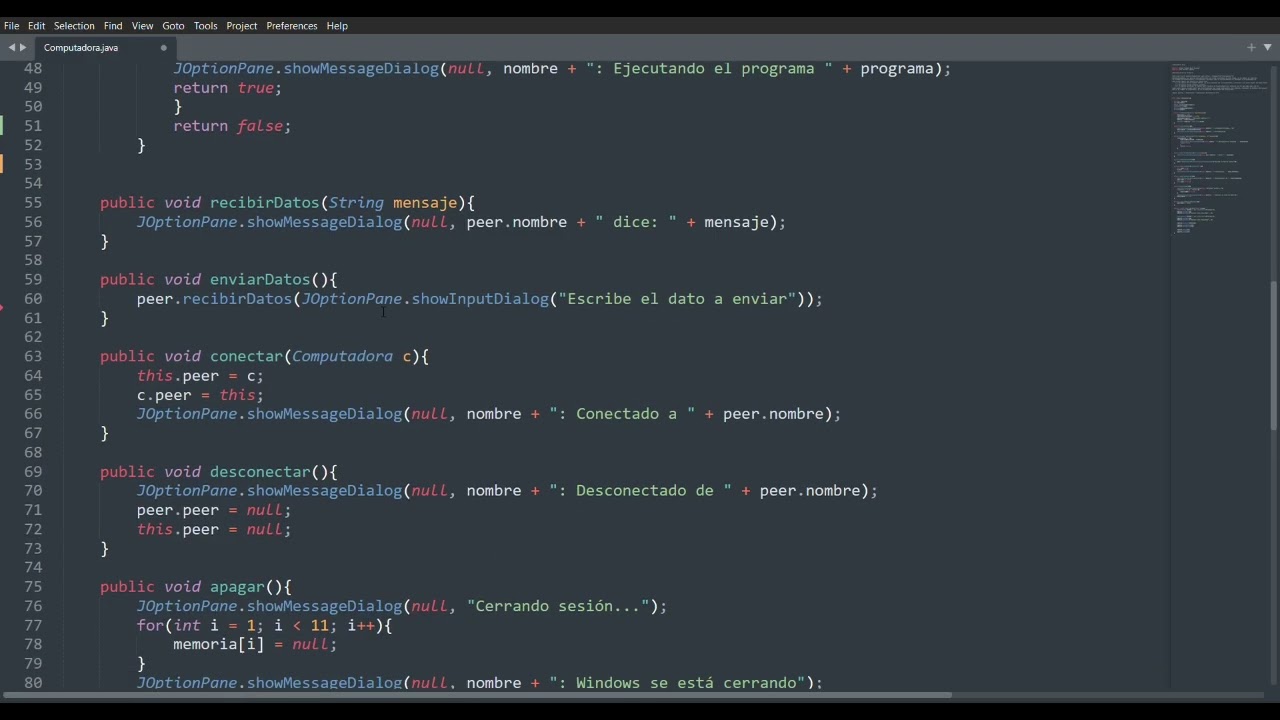1280x720 pixels.
Task: Click the method name desconectar on line 69
Action: click(x=260, y=472)
